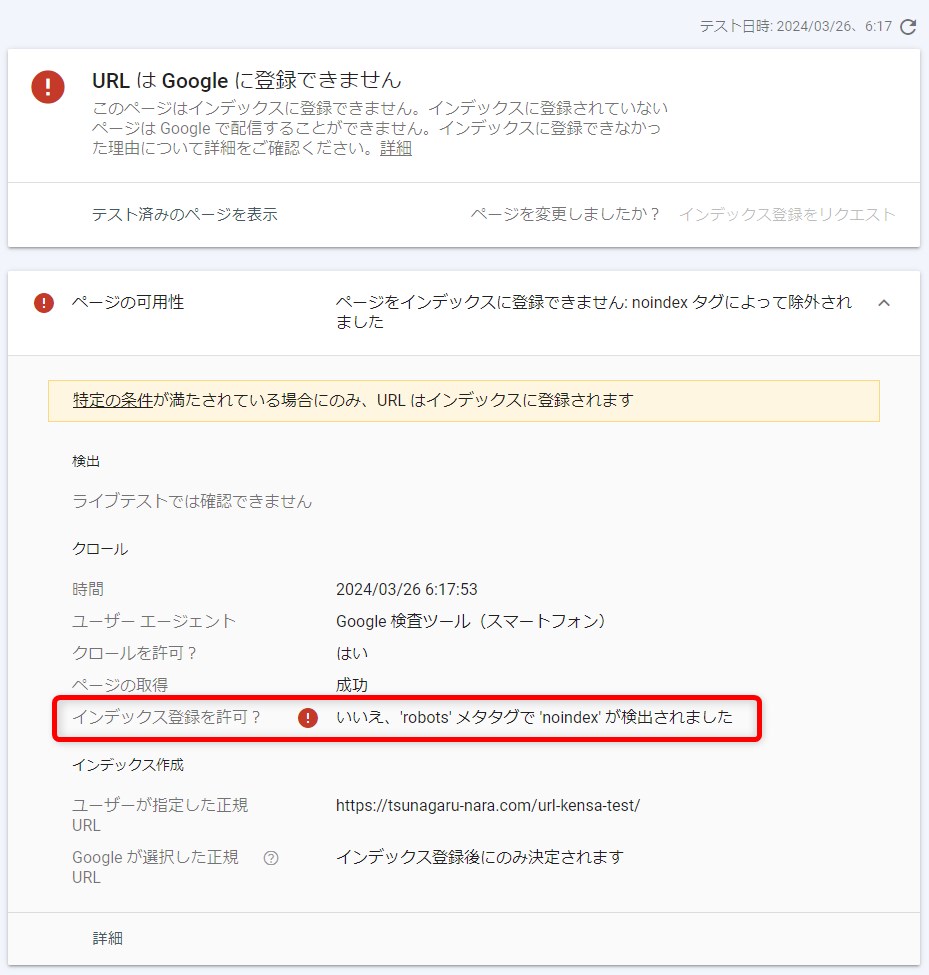Click インデックス登録をリクエスト
The width and height of the screenshot is (929, 975).
(x=787, y=214)
